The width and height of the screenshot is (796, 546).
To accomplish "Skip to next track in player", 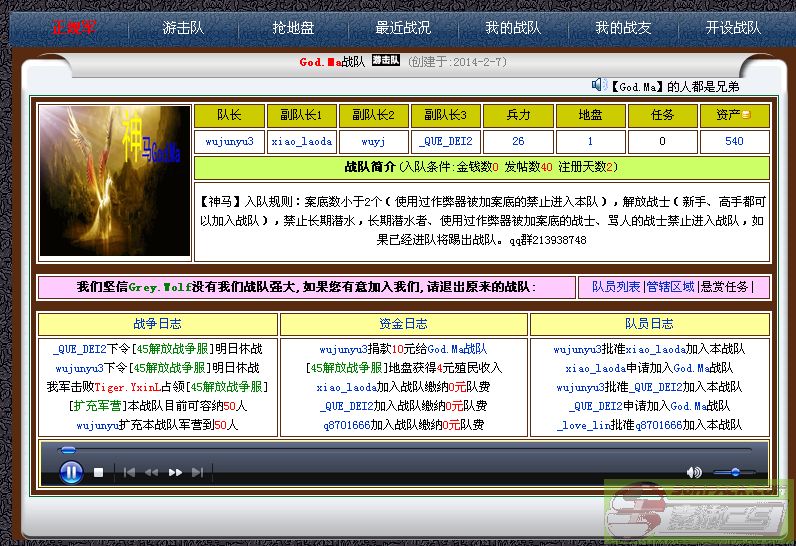I will coord(198,472).
